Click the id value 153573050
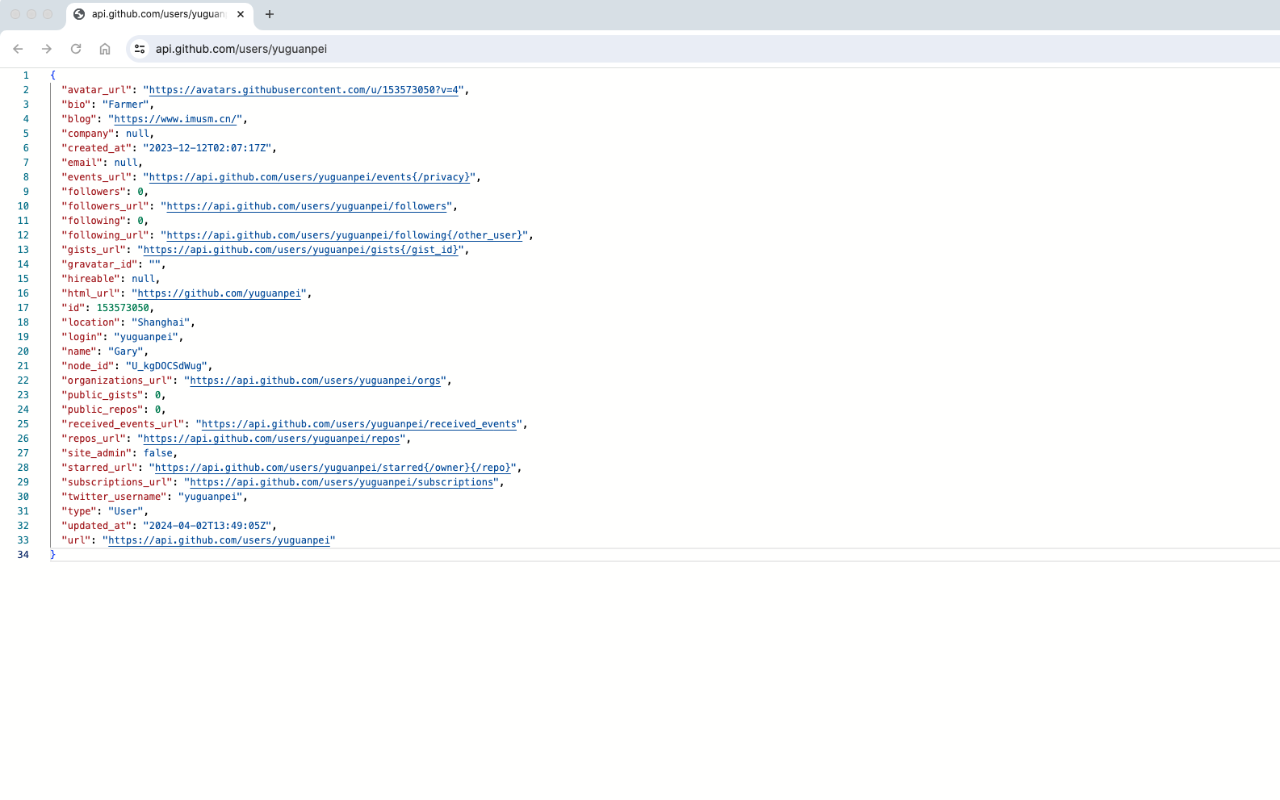 tap(123, 308)
